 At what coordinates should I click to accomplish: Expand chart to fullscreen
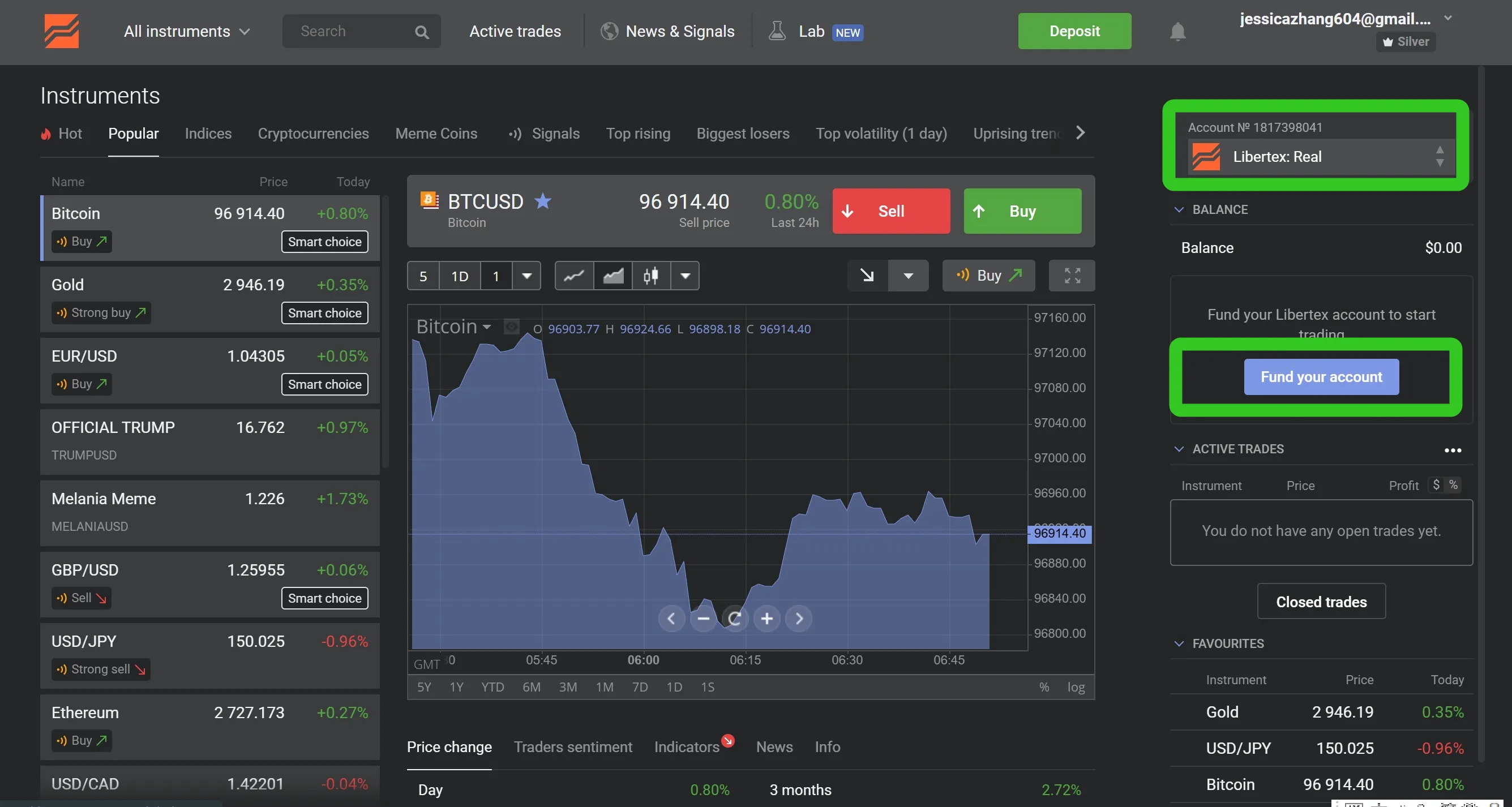(x=1072, y=275)
